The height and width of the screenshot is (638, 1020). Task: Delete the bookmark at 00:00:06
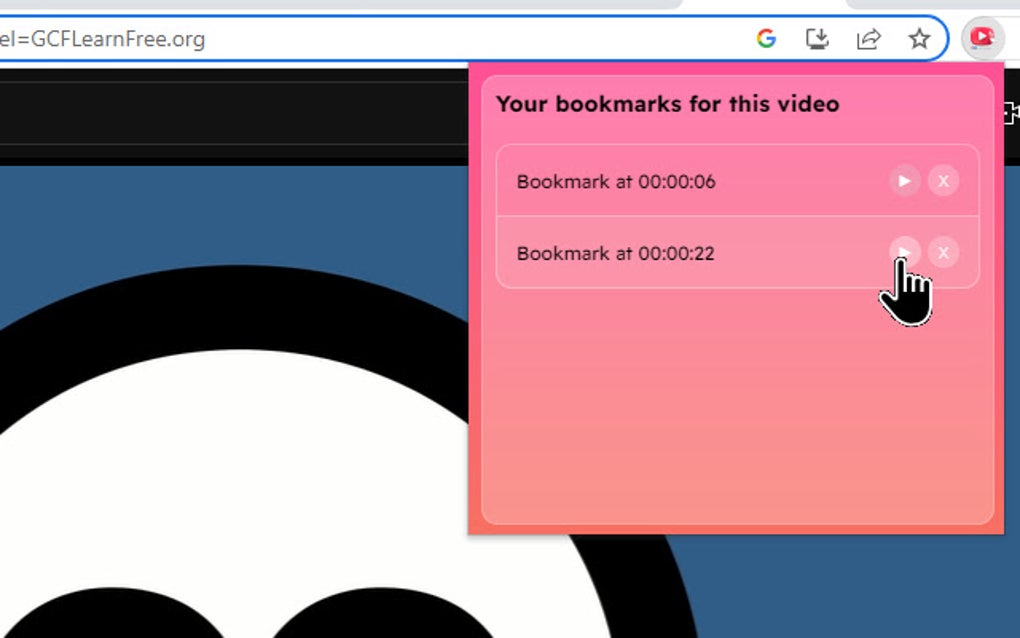(943, 181)
